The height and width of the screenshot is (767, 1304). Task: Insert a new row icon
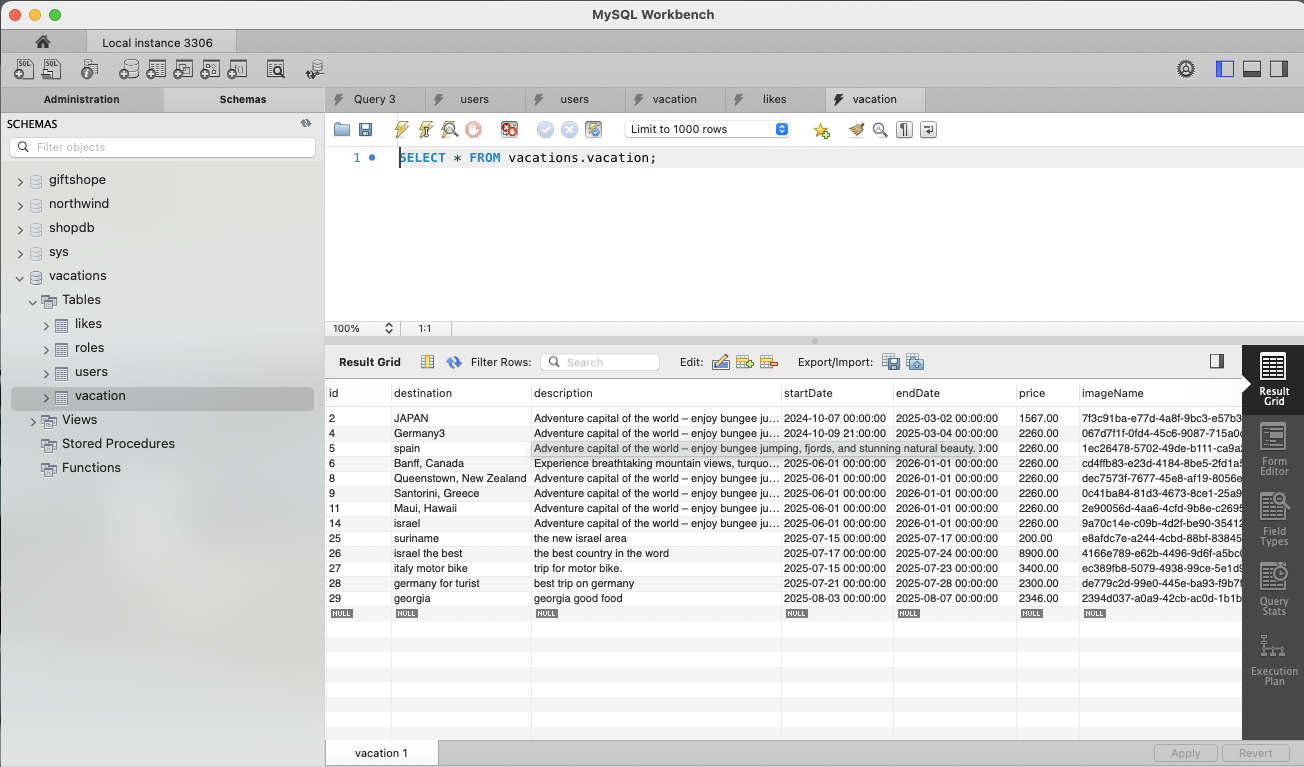(745, 362)
